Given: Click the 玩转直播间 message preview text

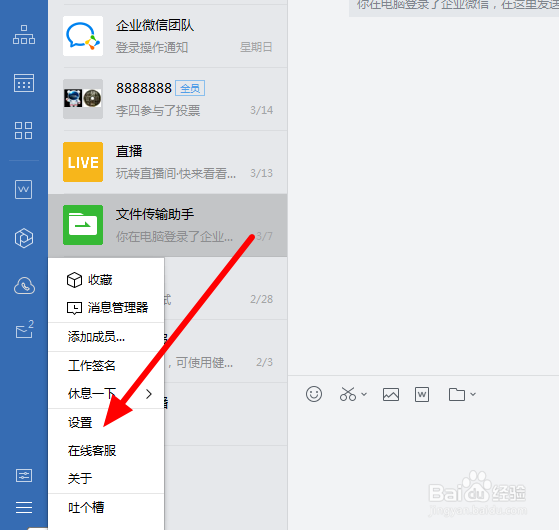Looking at the screenshot, I should point(175,174).
